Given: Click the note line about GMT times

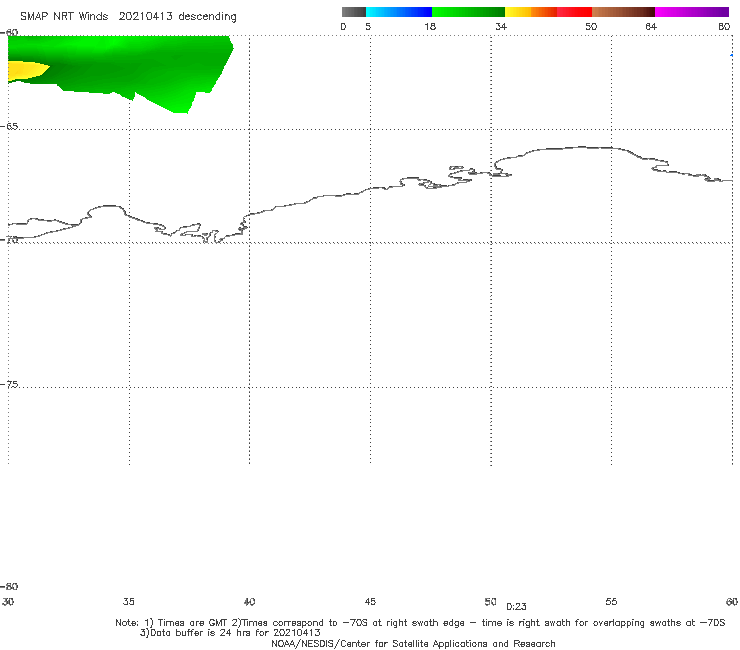Looking at the screenshot, I should 420,623.
